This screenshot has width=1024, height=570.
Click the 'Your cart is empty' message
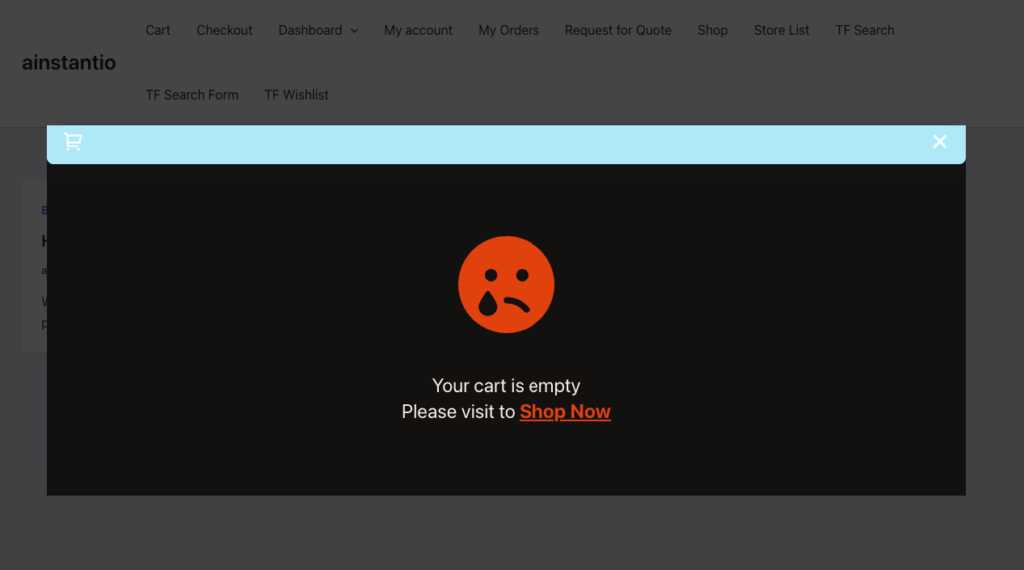(x=506, y=386)
